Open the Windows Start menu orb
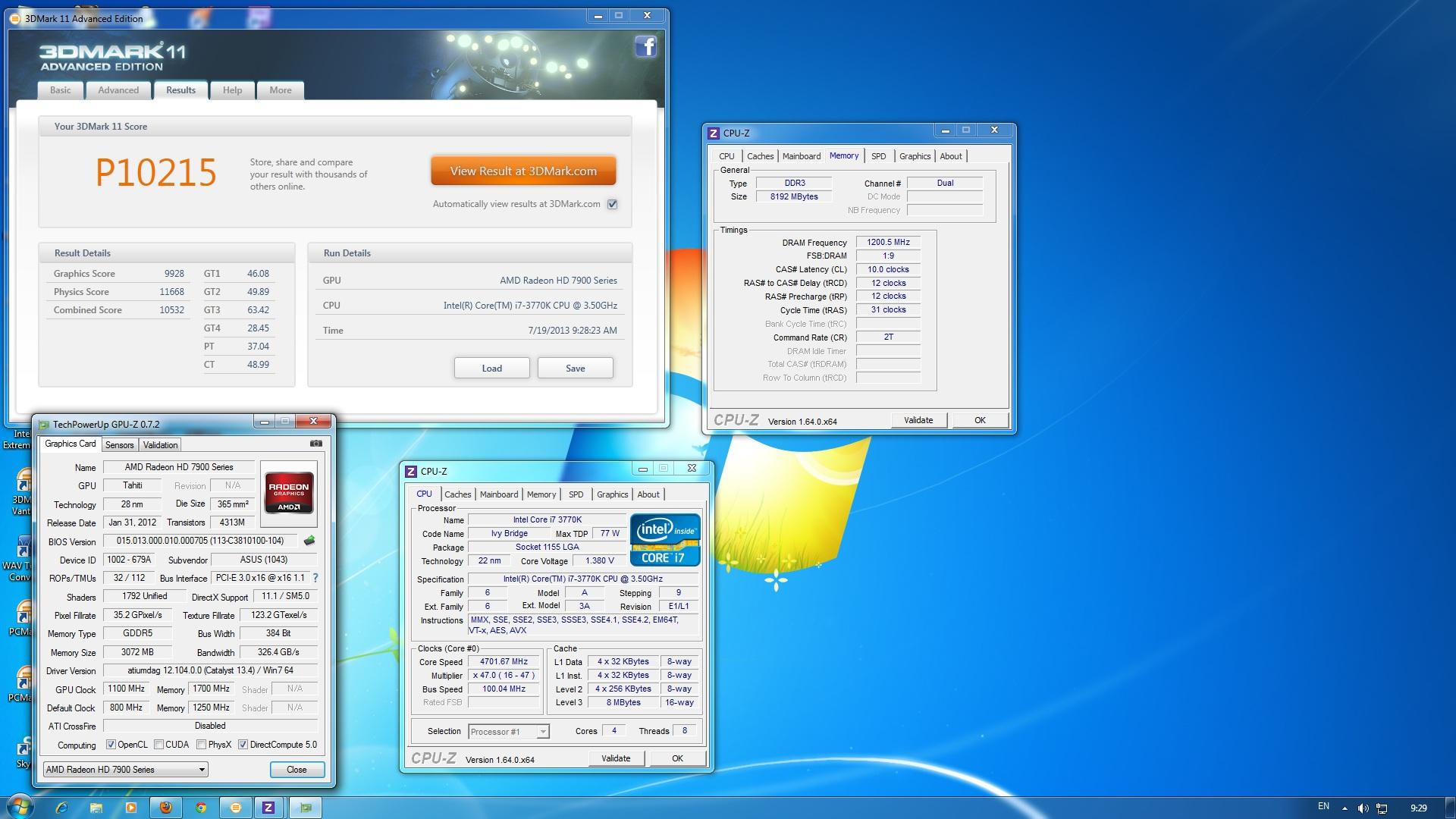This screenshot has height=819, width=1456. point(19,807)
